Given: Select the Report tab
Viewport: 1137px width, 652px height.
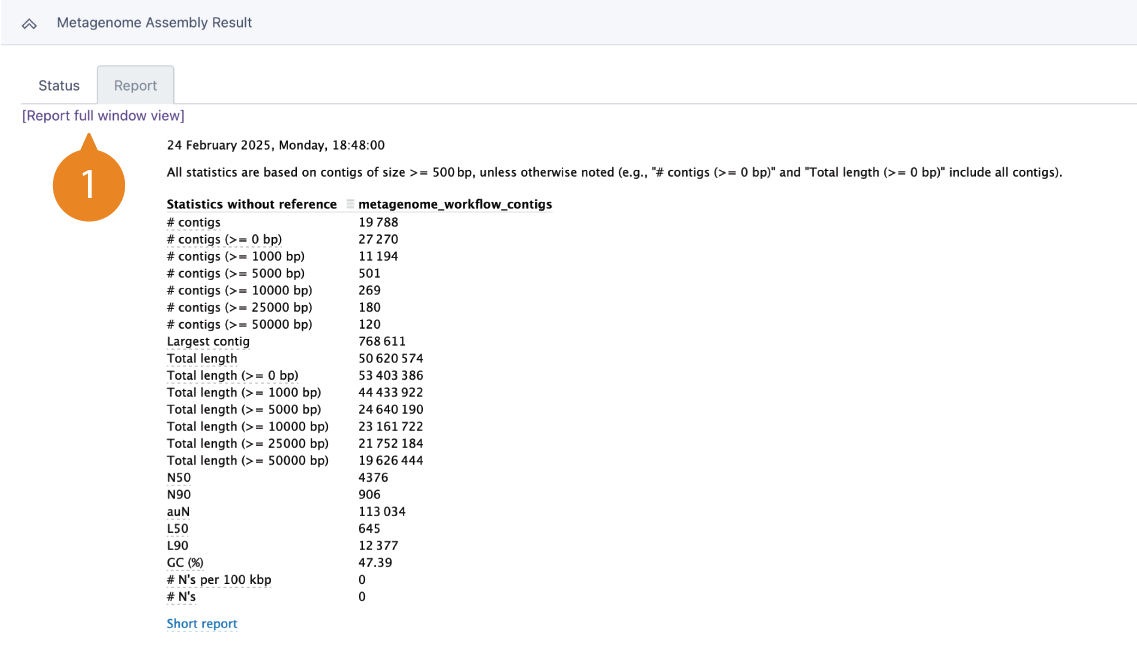Looking at the screenshot, I should (x=136, y=86).
